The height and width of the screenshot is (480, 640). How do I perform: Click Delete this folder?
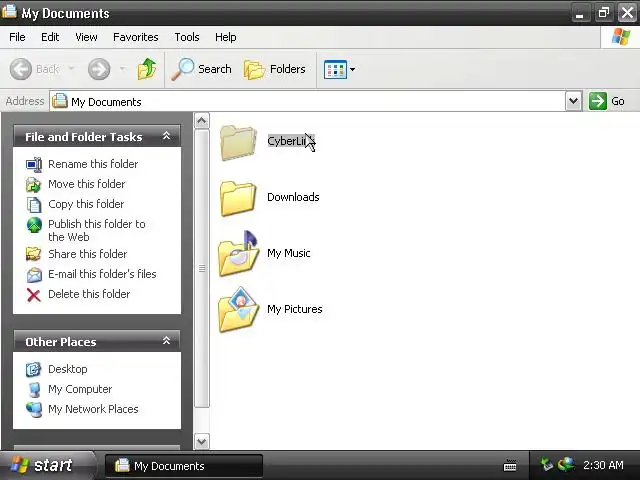pos(89,294)
